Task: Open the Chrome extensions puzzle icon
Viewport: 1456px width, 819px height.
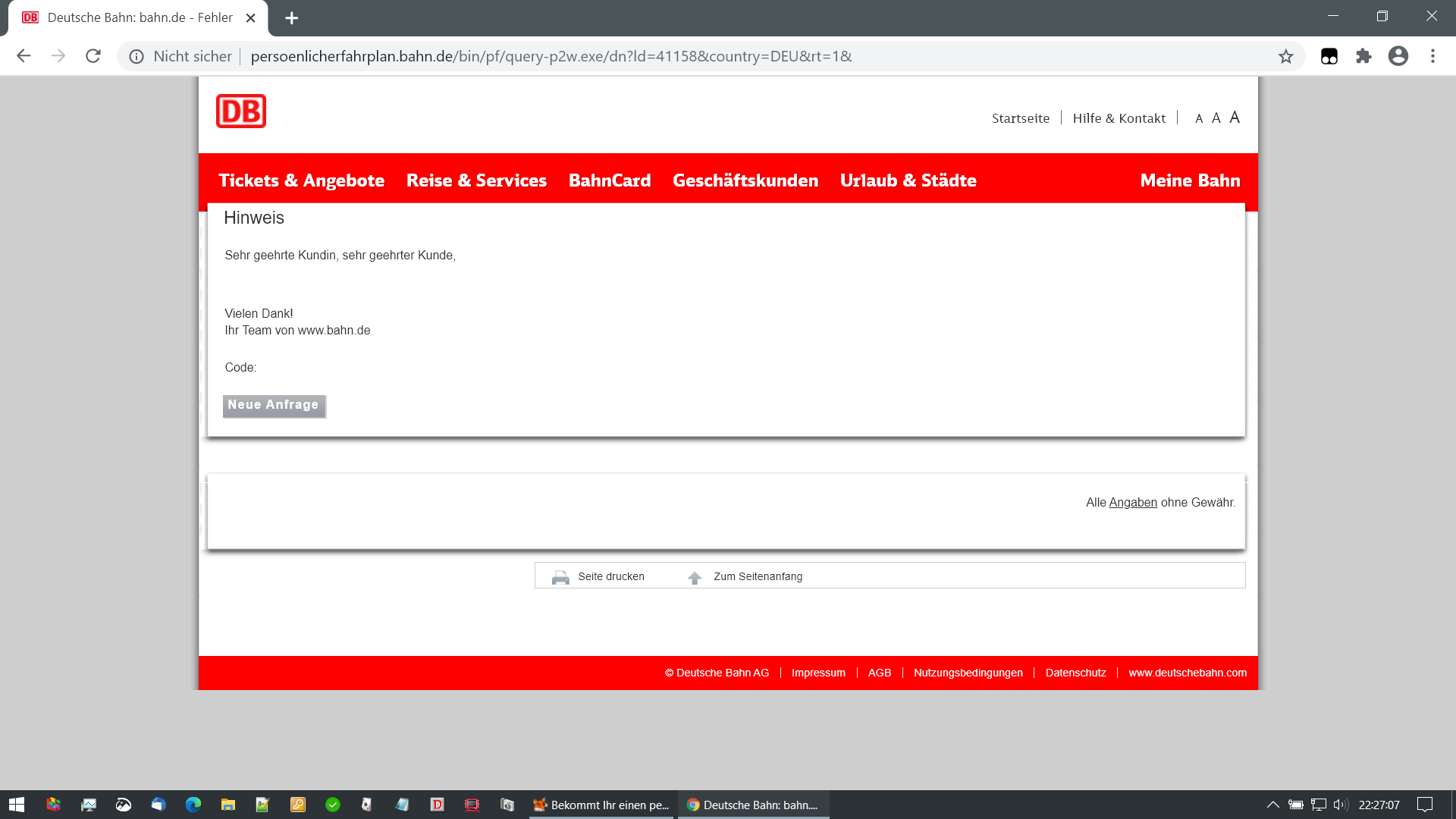Action: [1363, 56]
